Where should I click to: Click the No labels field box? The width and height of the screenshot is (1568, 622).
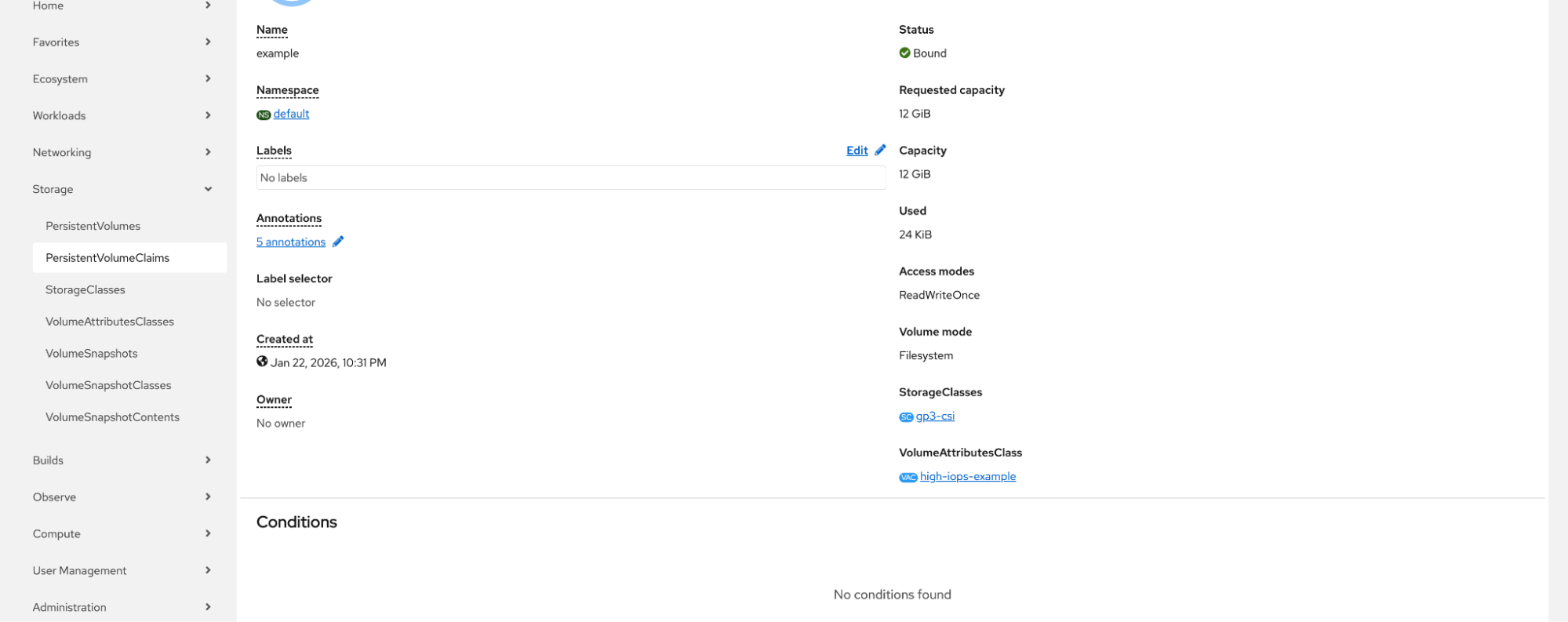tap(570, 178)
